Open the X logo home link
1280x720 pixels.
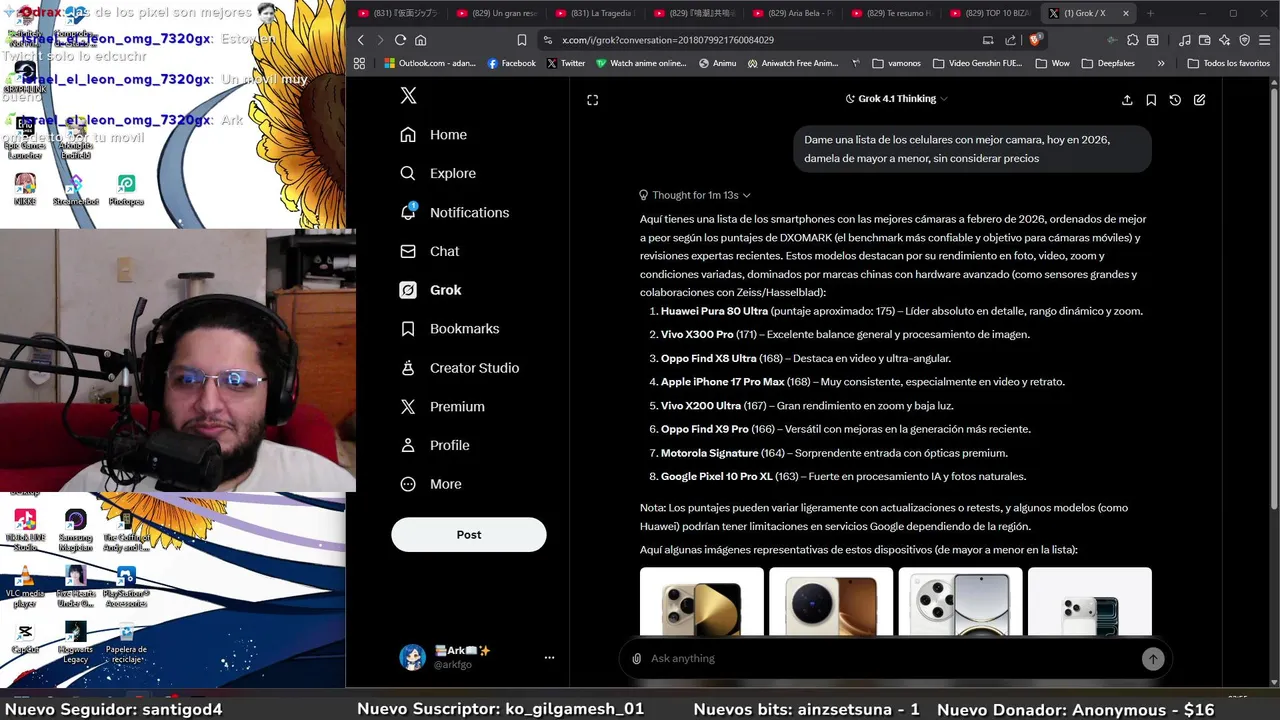pos(408,96)
